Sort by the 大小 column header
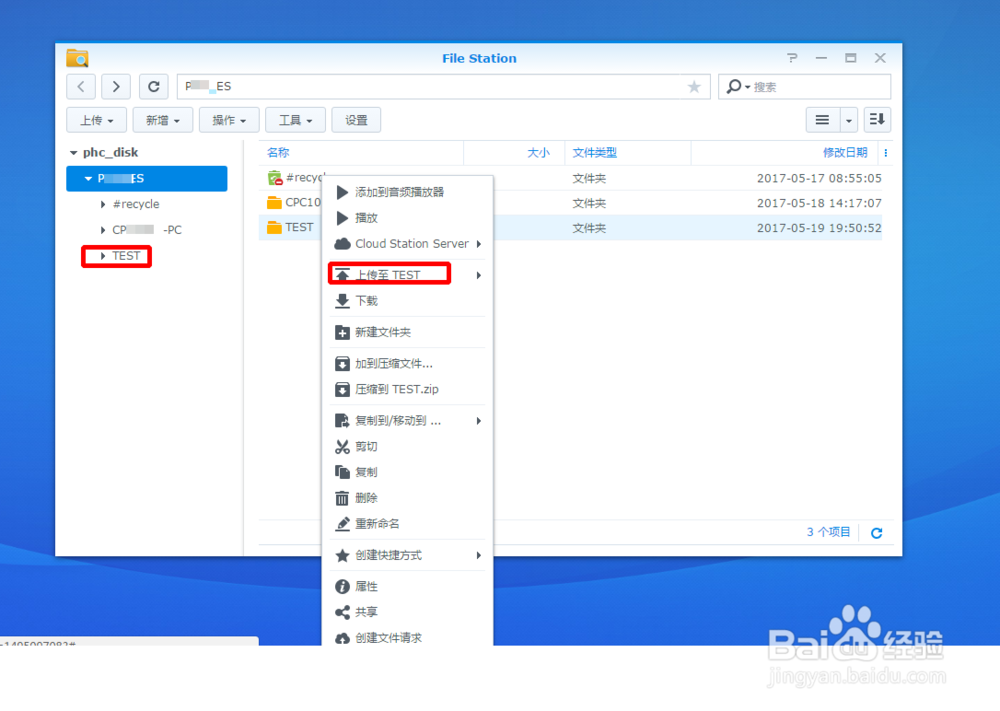The width and height of the screenshot is (1000, 711). 538,152
